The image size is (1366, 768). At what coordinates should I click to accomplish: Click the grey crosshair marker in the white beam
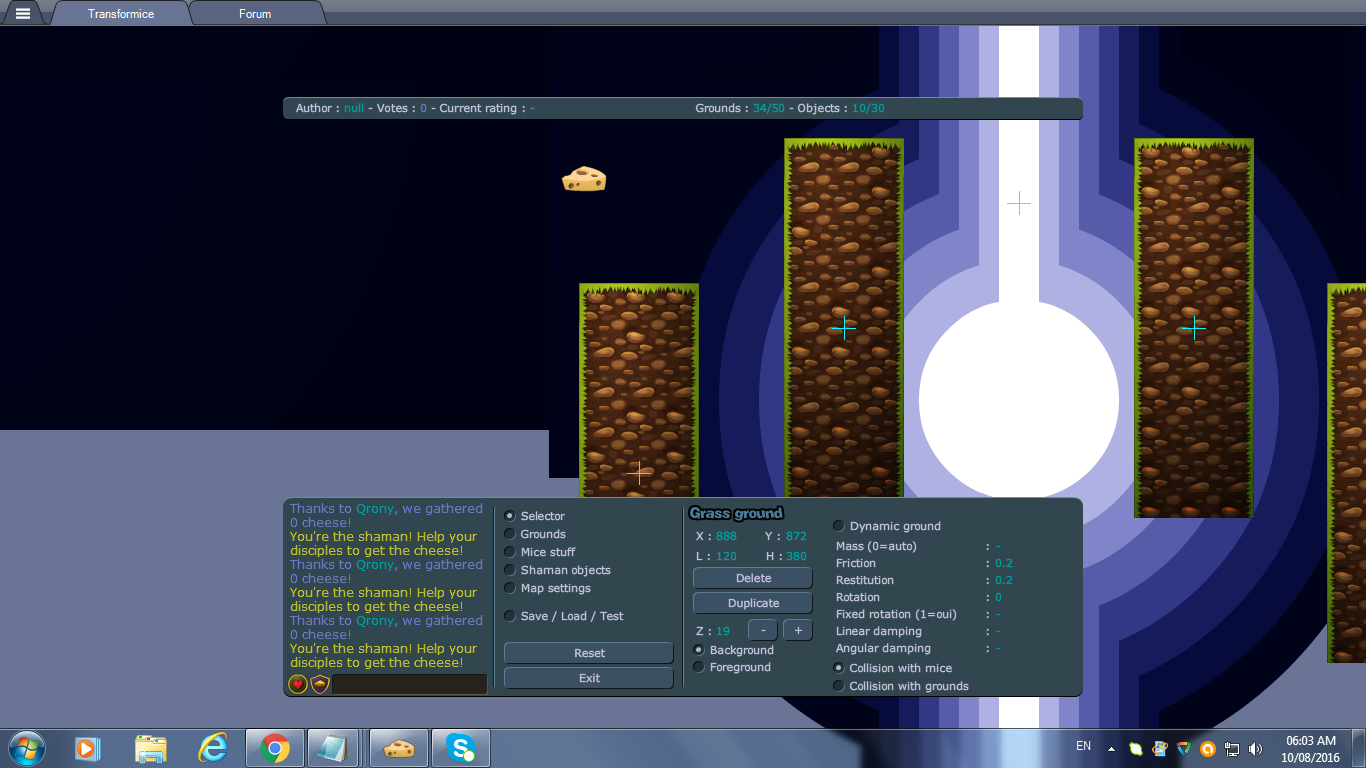click(x=1019, y=203)
